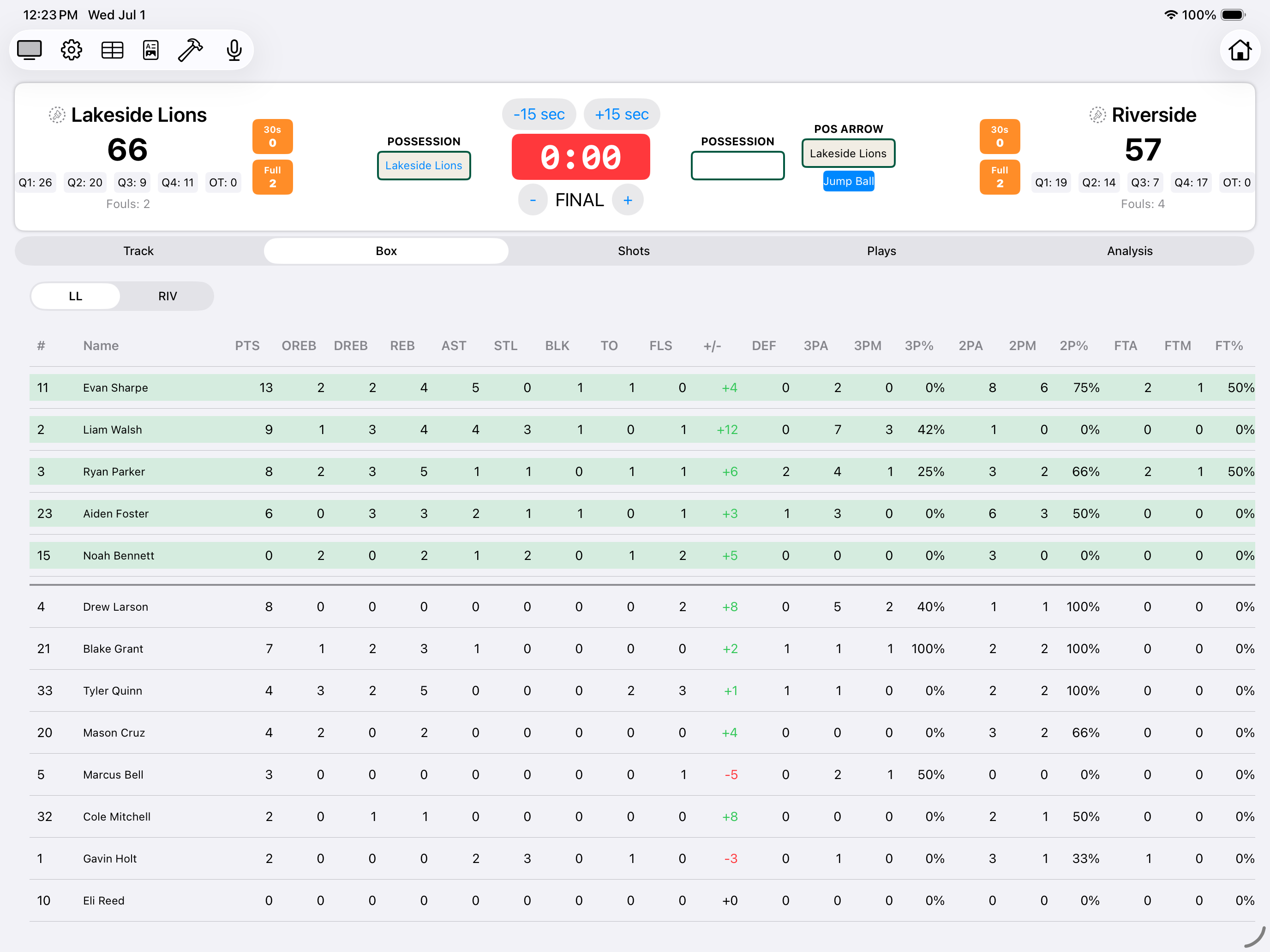Tap Riverside OT: 0 chip

tap(1236, 183)
